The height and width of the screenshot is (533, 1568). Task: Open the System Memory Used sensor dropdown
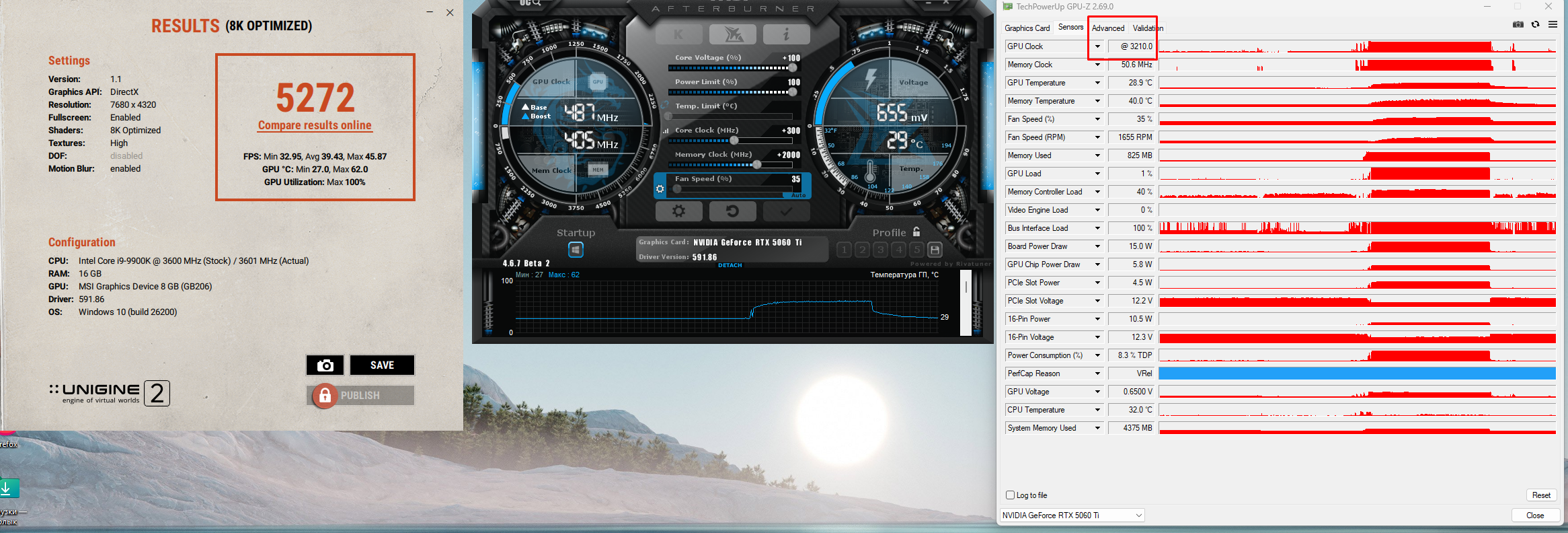point(1097,428)
